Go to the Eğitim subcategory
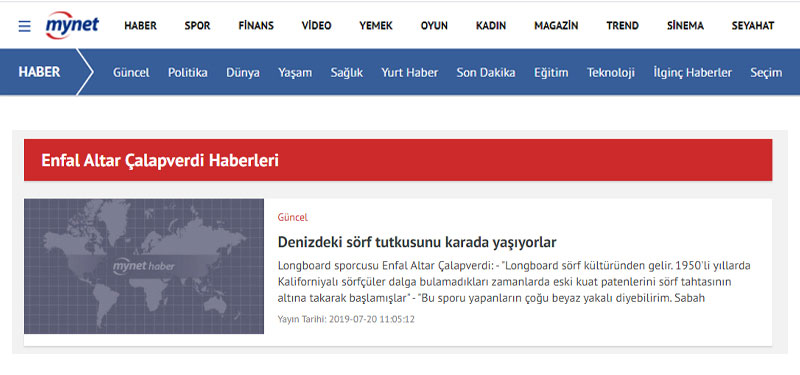The image size is (800, 375). (x=551, y=73)
